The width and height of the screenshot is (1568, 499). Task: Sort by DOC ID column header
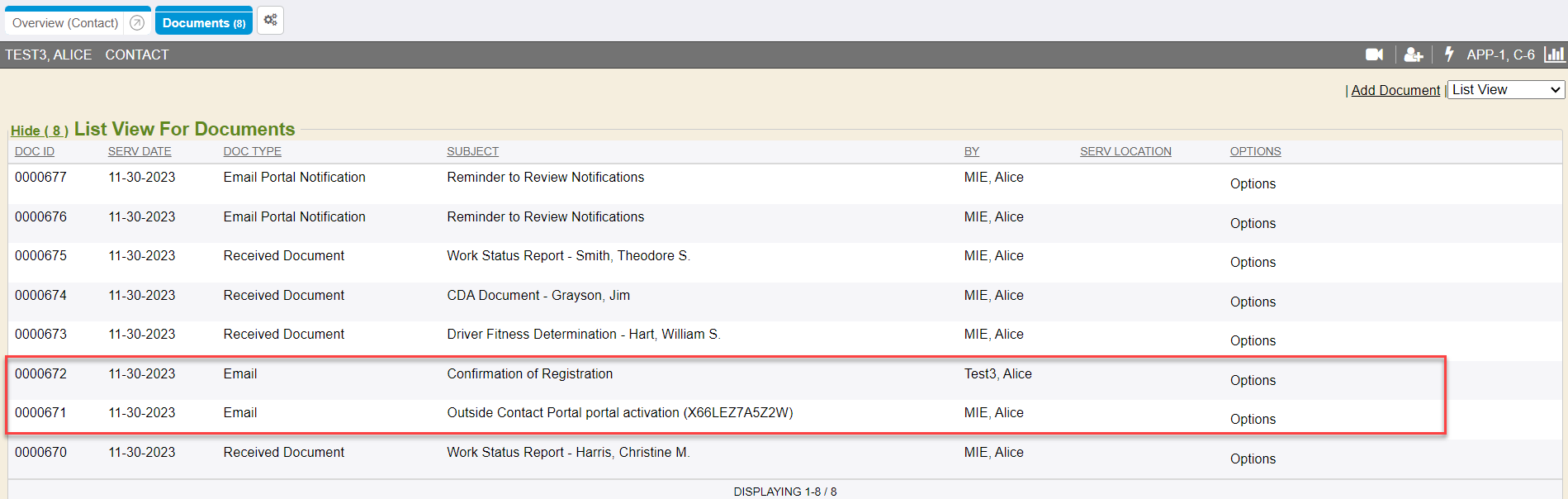(35, 151)
